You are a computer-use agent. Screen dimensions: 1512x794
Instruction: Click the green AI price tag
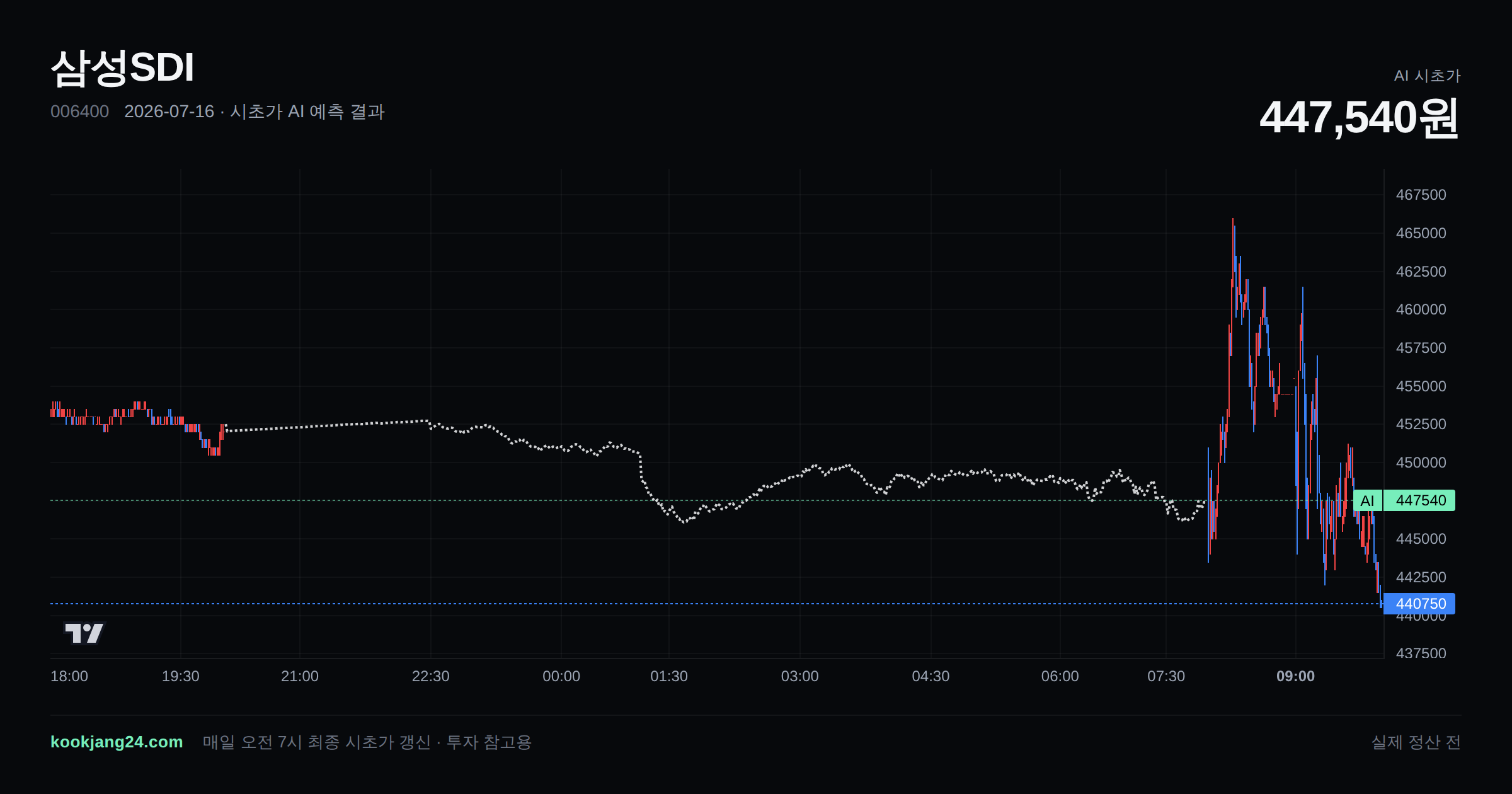pos(1367,500)
